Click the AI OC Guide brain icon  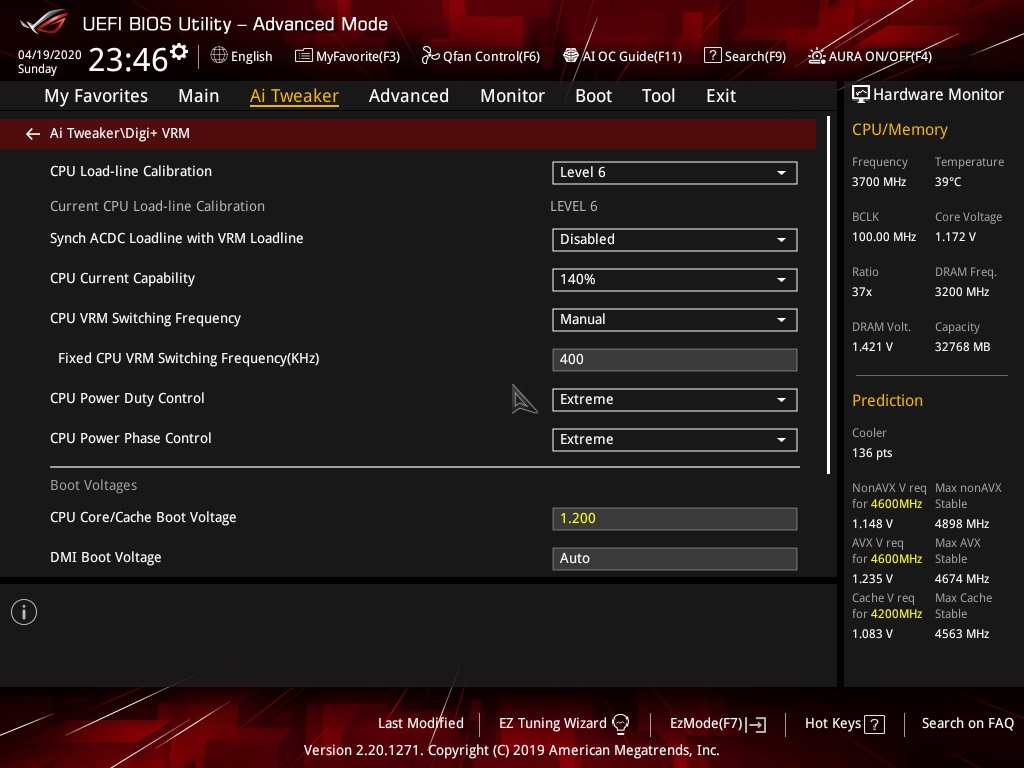tap(571, 56)
